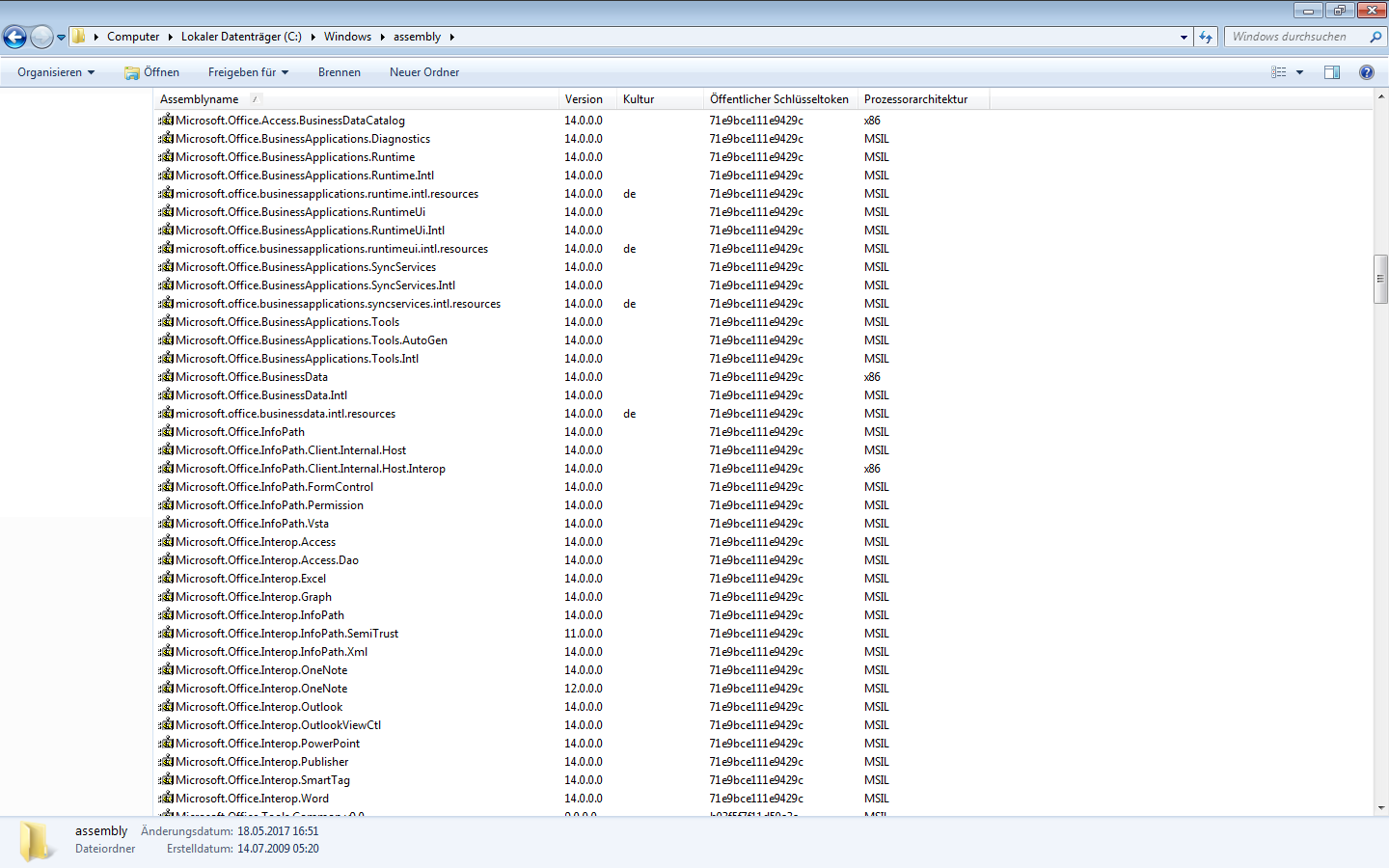Image resolution: width=1389 pixels, height=868 pixels.
Task: Click the assembly breadcrumb segment
Action: click(417, 37)
